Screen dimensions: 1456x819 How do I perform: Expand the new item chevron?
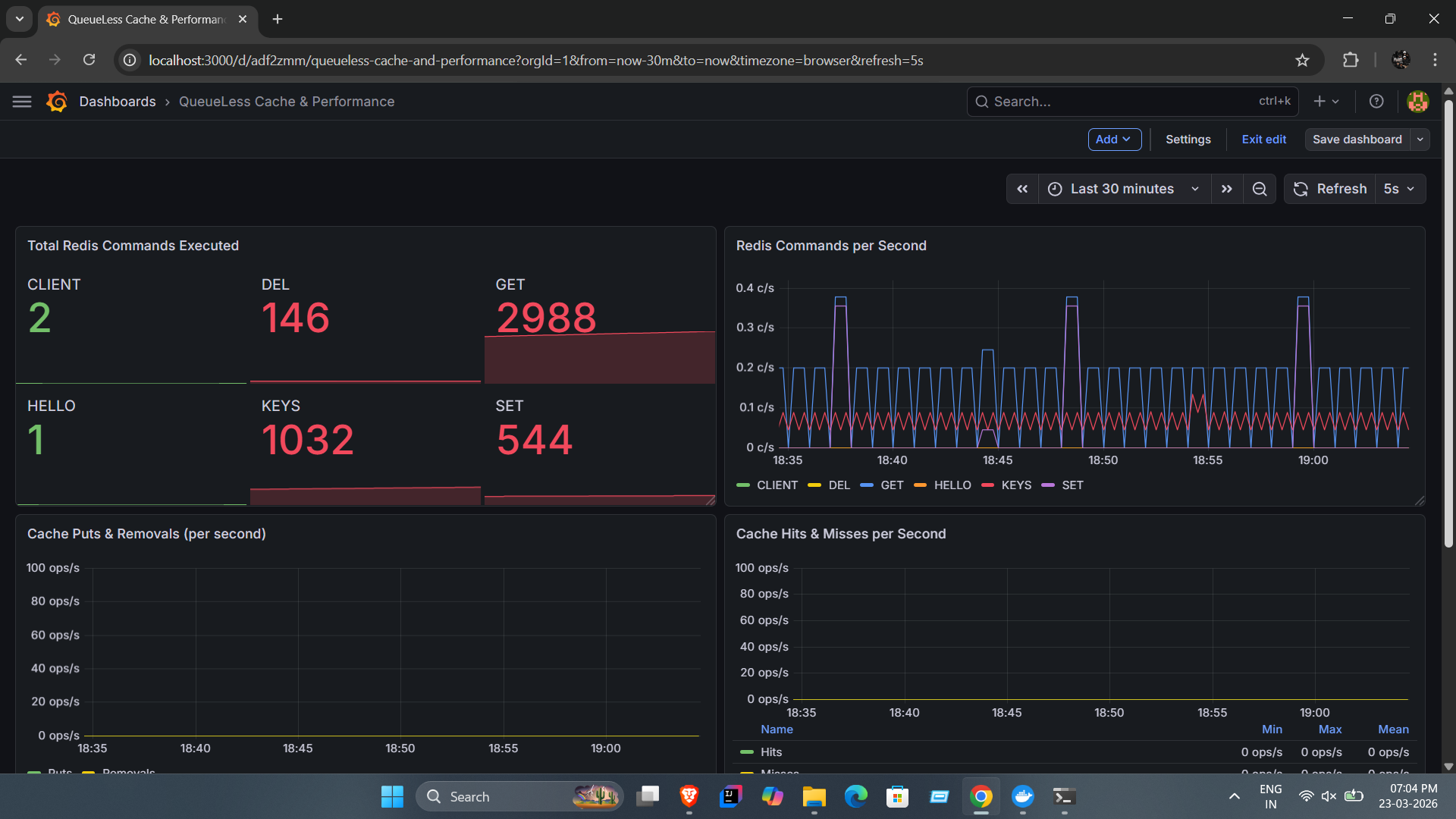[1336, 102]
